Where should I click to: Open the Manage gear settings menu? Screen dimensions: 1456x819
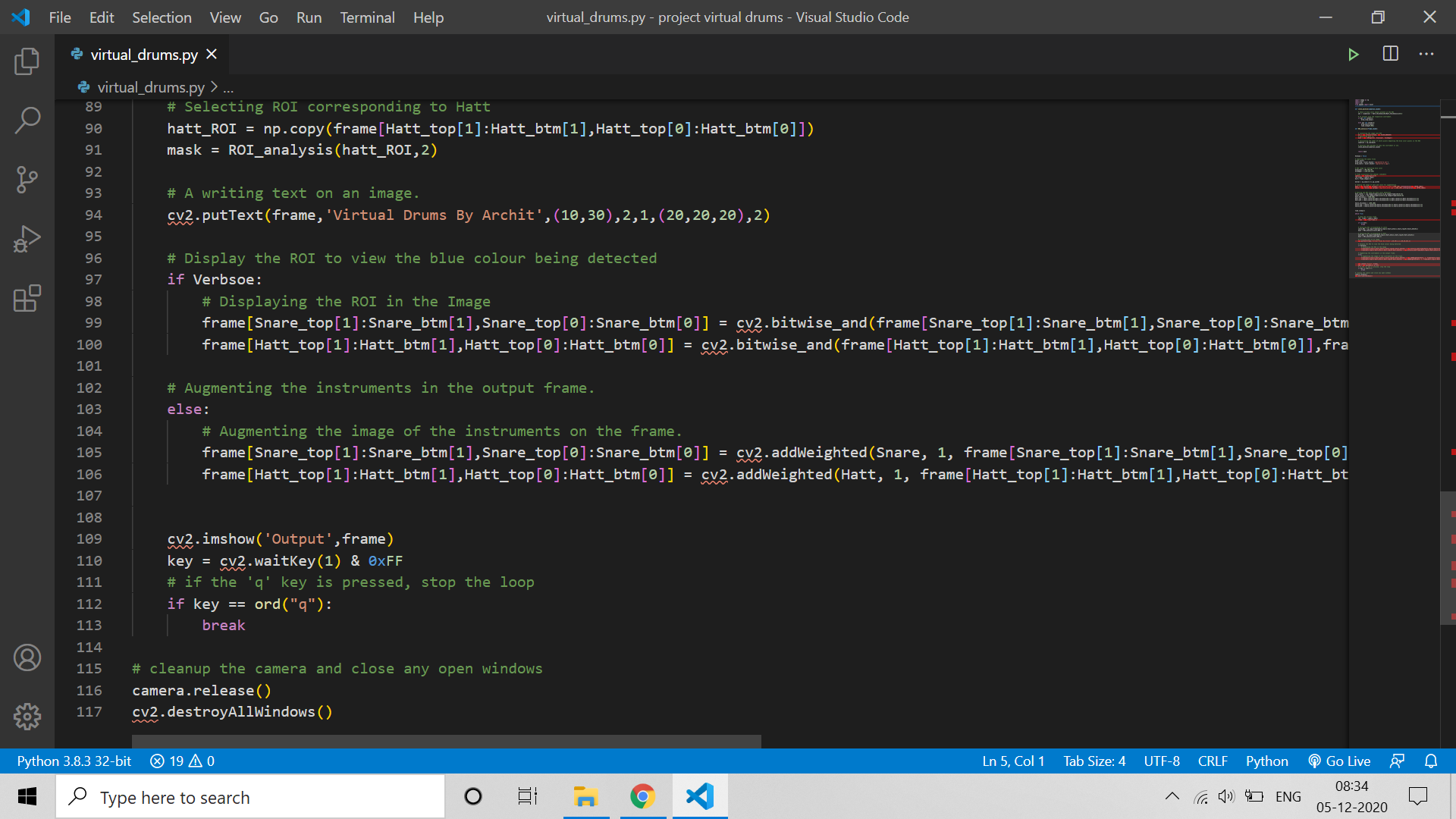click(x=27, y=716)
